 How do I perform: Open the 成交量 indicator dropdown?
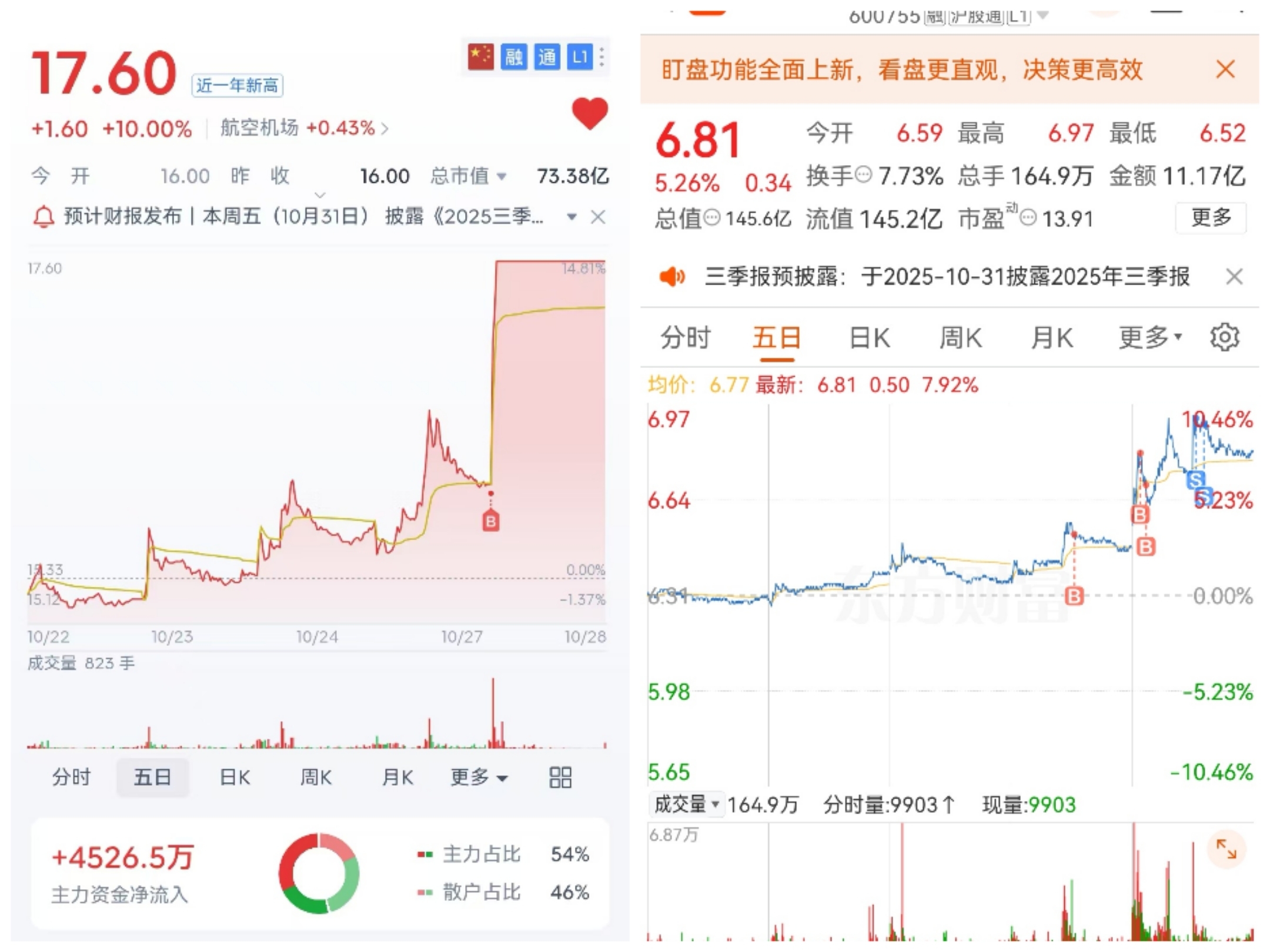pyautogui.click(x=686, y=804)
